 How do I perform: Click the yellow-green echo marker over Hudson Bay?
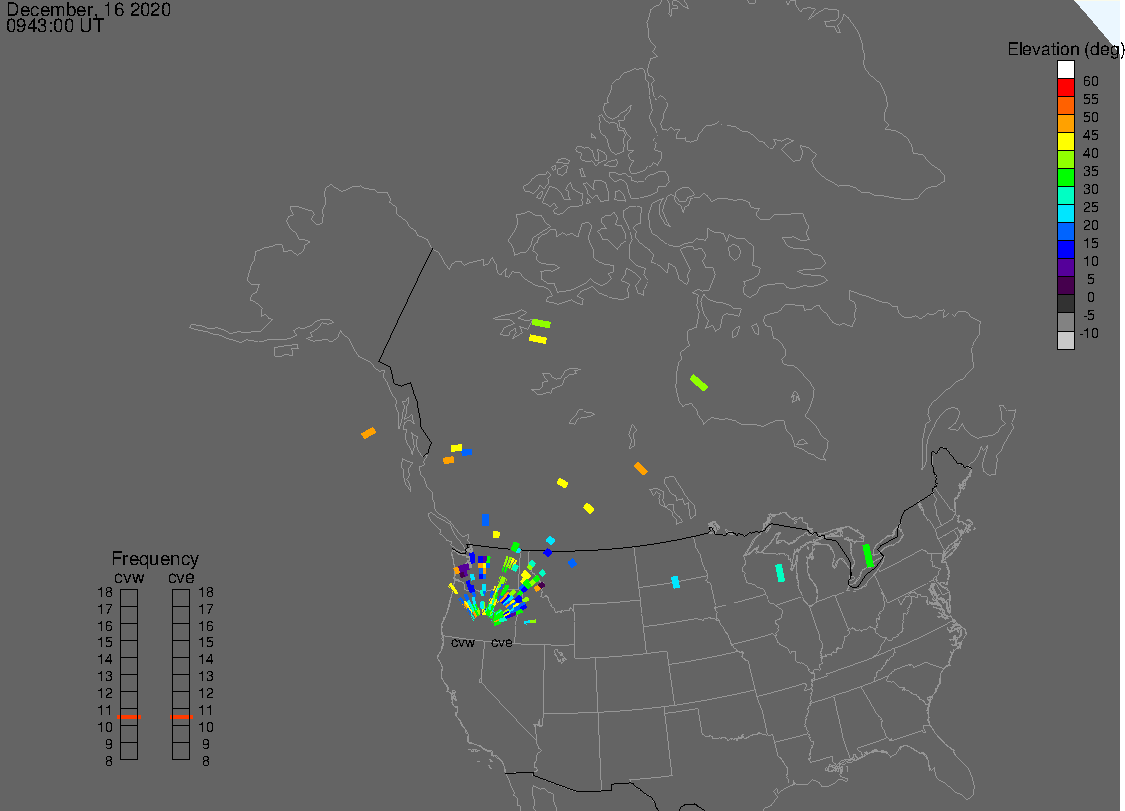[699, 383]
